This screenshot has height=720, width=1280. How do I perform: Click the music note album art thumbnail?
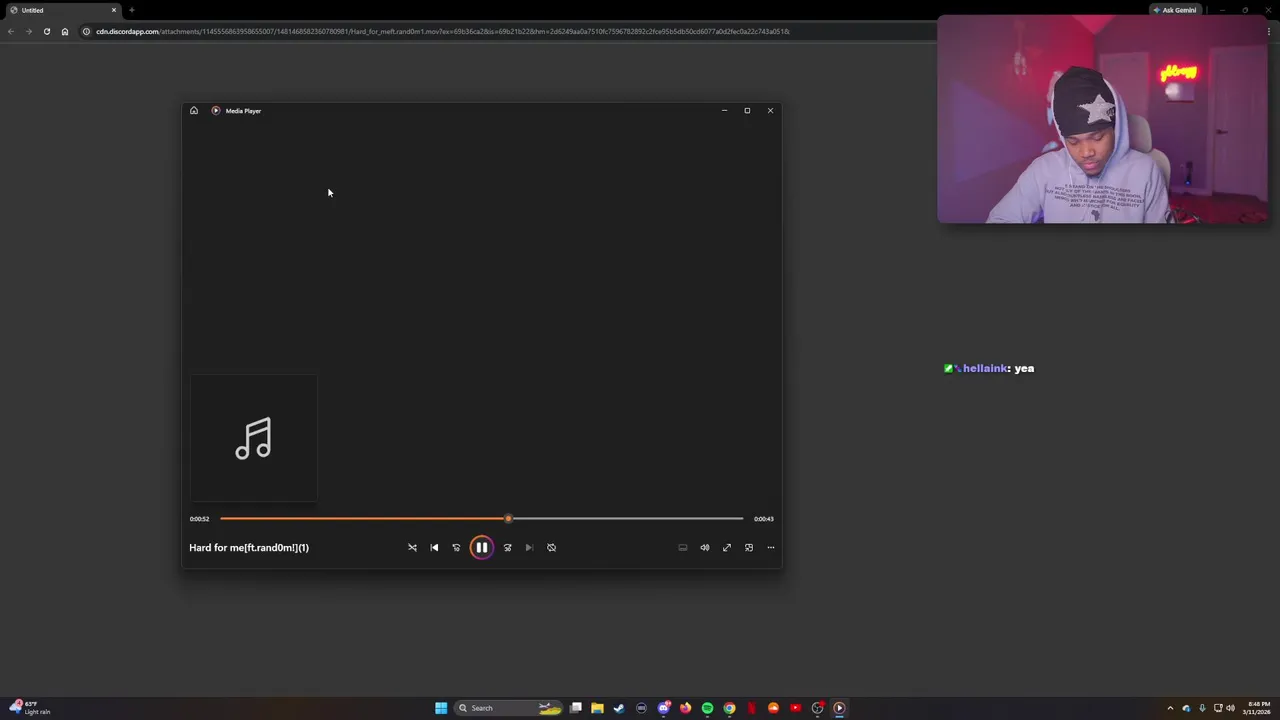click(x=254, y=438)
